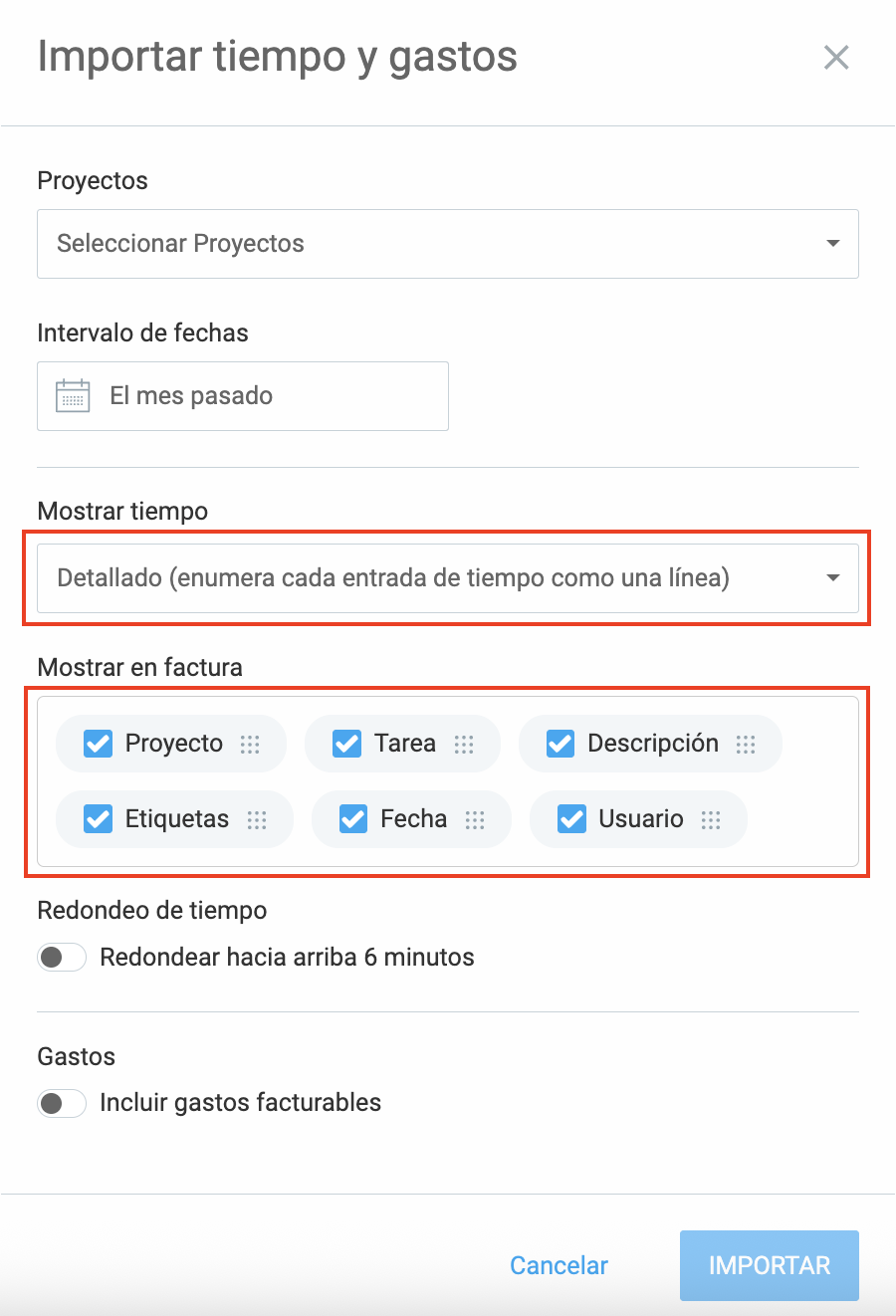Uncheck the Proyecto checkbox
Image resolution: width=896 pixels, height=1316 pixels.
[98, 744]
